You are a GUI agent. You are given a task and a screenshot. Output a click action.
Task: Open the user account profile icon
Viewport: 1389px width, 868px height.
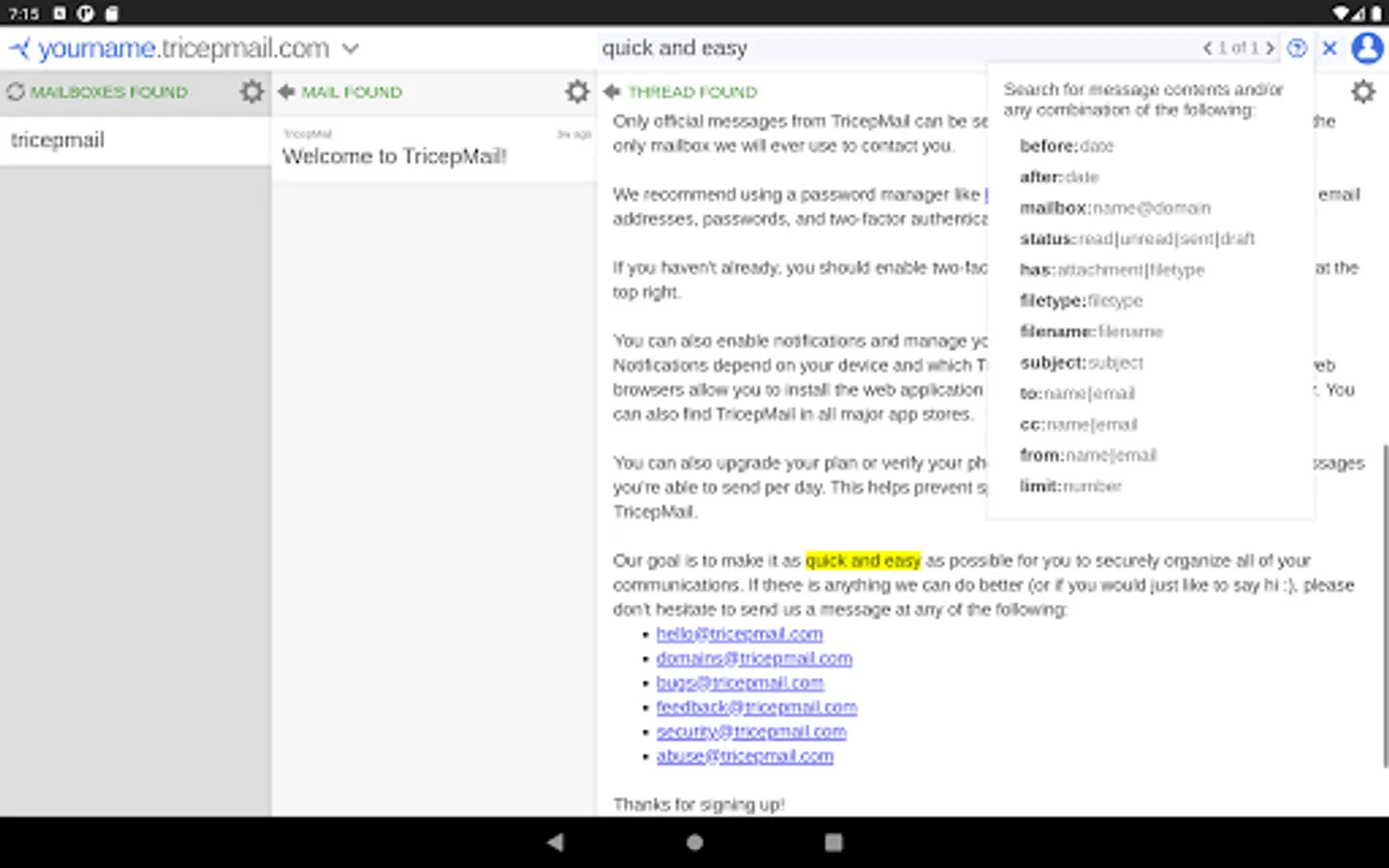point(1368,48)
